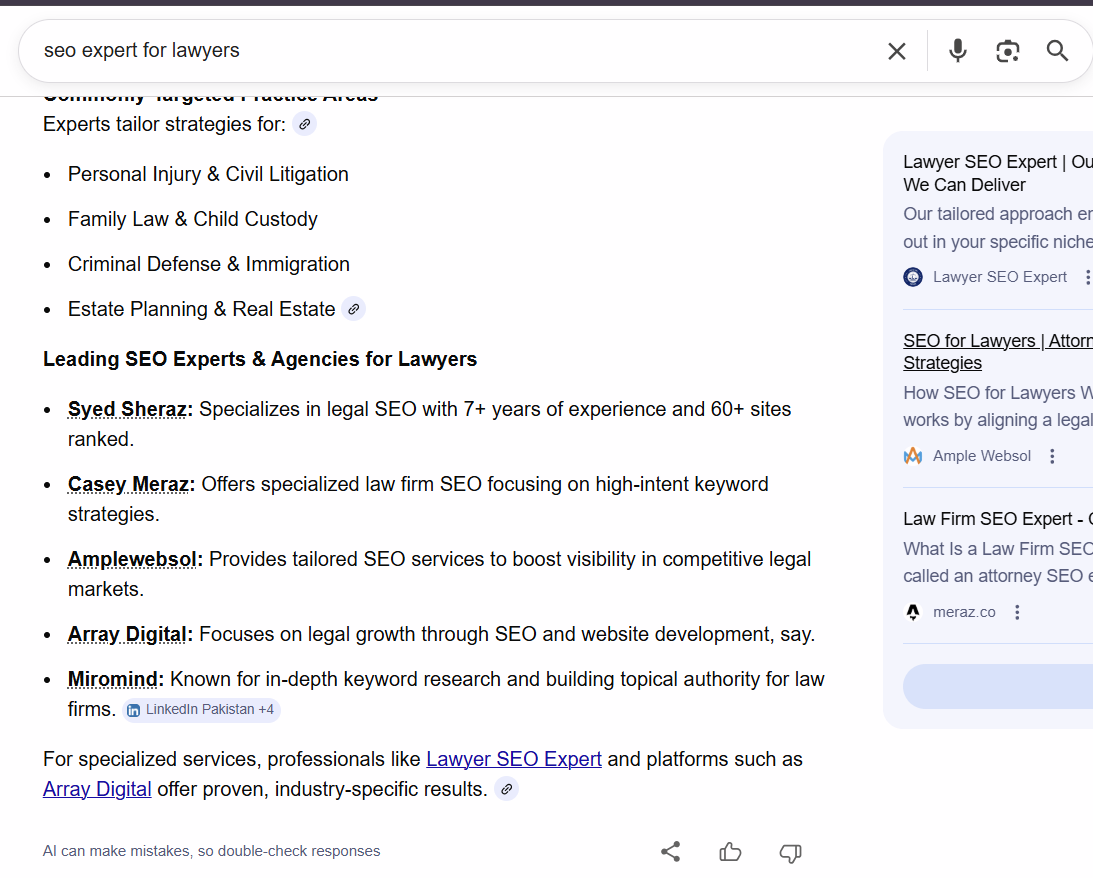
Task: Open the Lawyer SEO Expert hyperlink
Action: point(513,758)
